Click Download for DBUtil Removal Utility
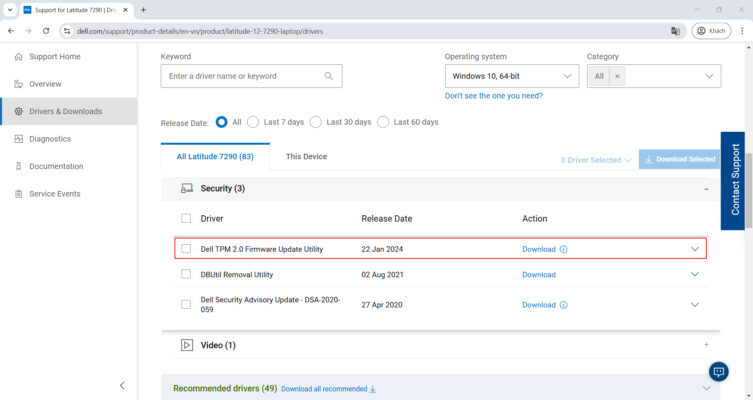The image size is (753, 400). pos(539,274)
